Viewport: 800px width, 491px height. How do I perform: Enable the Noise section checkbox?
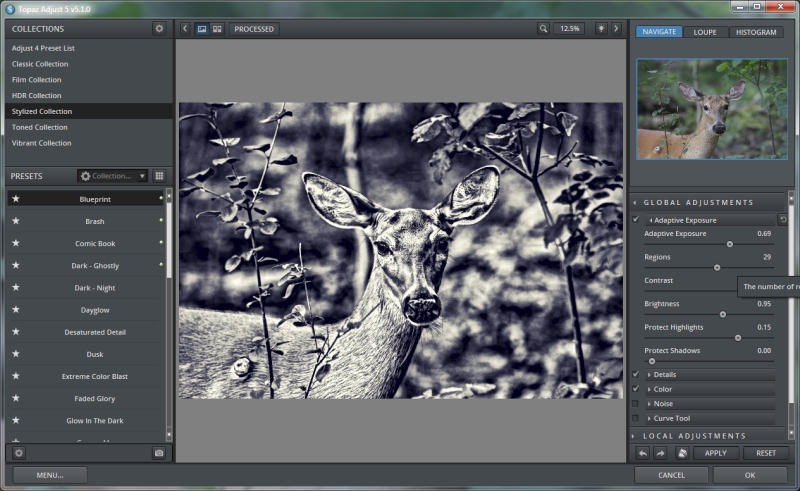[636, 404]
